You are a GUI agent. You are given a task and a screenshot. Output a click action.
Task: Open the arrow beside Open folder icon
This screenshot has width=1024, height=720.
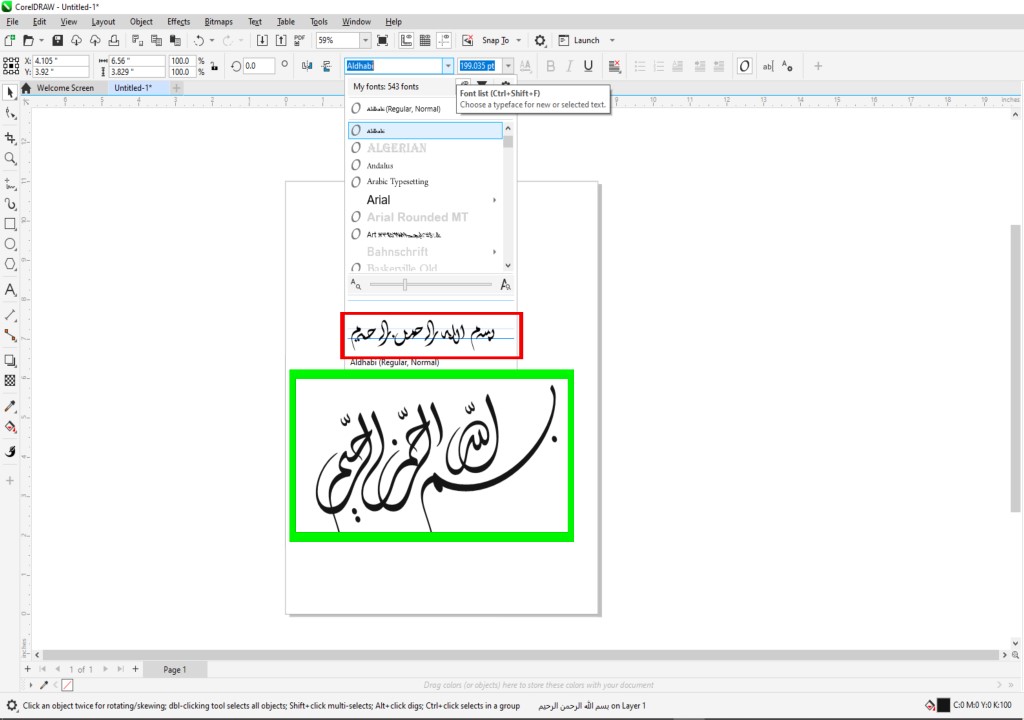(41, 41)
